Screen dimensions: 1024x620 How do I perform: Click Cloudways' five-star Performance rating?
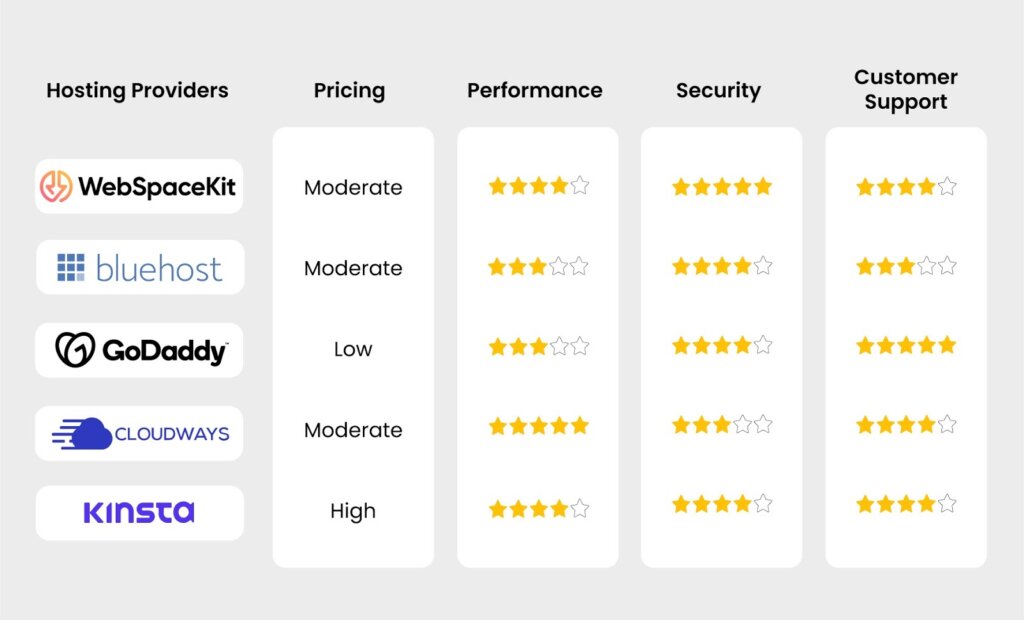[539, 427]
